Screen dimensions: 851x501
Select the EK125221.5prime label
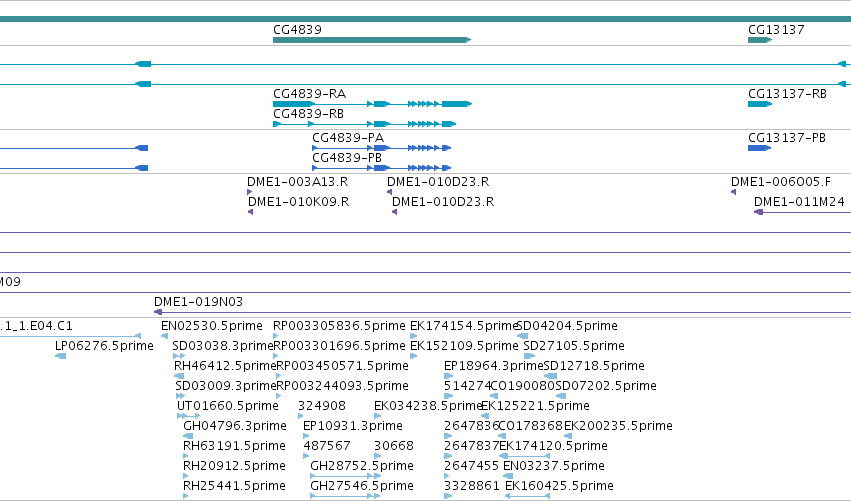tap(536, 406)
